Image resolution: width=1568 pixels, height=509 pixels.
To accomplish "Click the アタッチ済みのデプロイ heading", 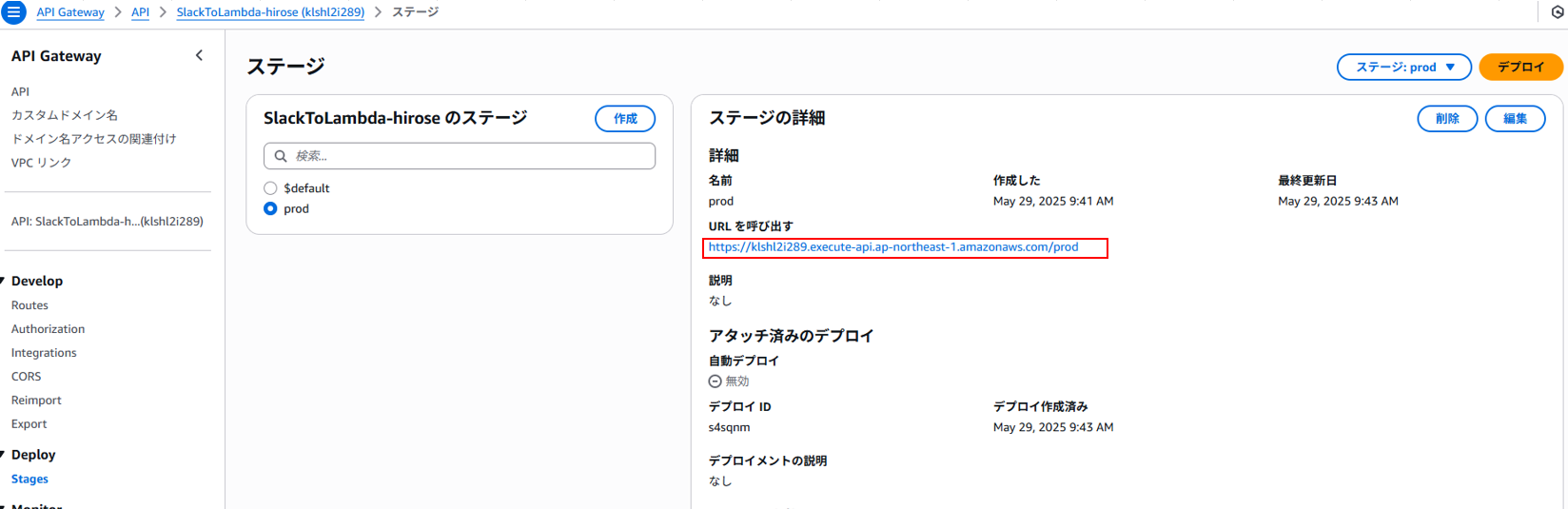I will click(x=791, y=336).
